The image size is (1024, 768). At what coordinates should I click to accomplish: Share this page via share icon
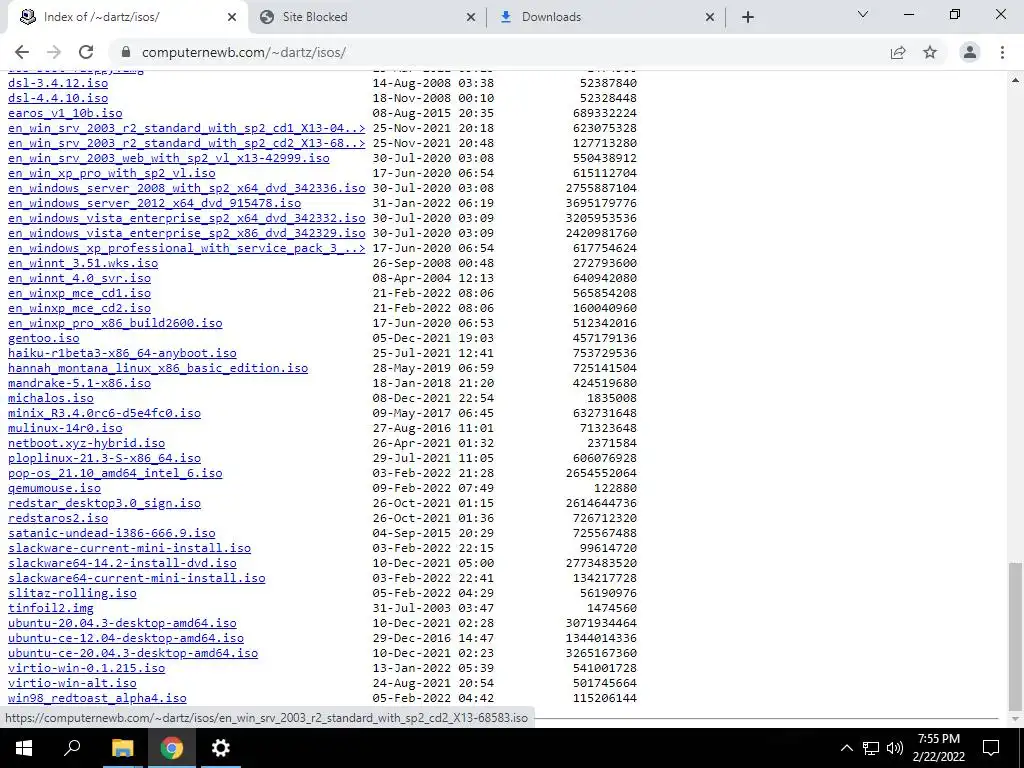pos(898,52)
